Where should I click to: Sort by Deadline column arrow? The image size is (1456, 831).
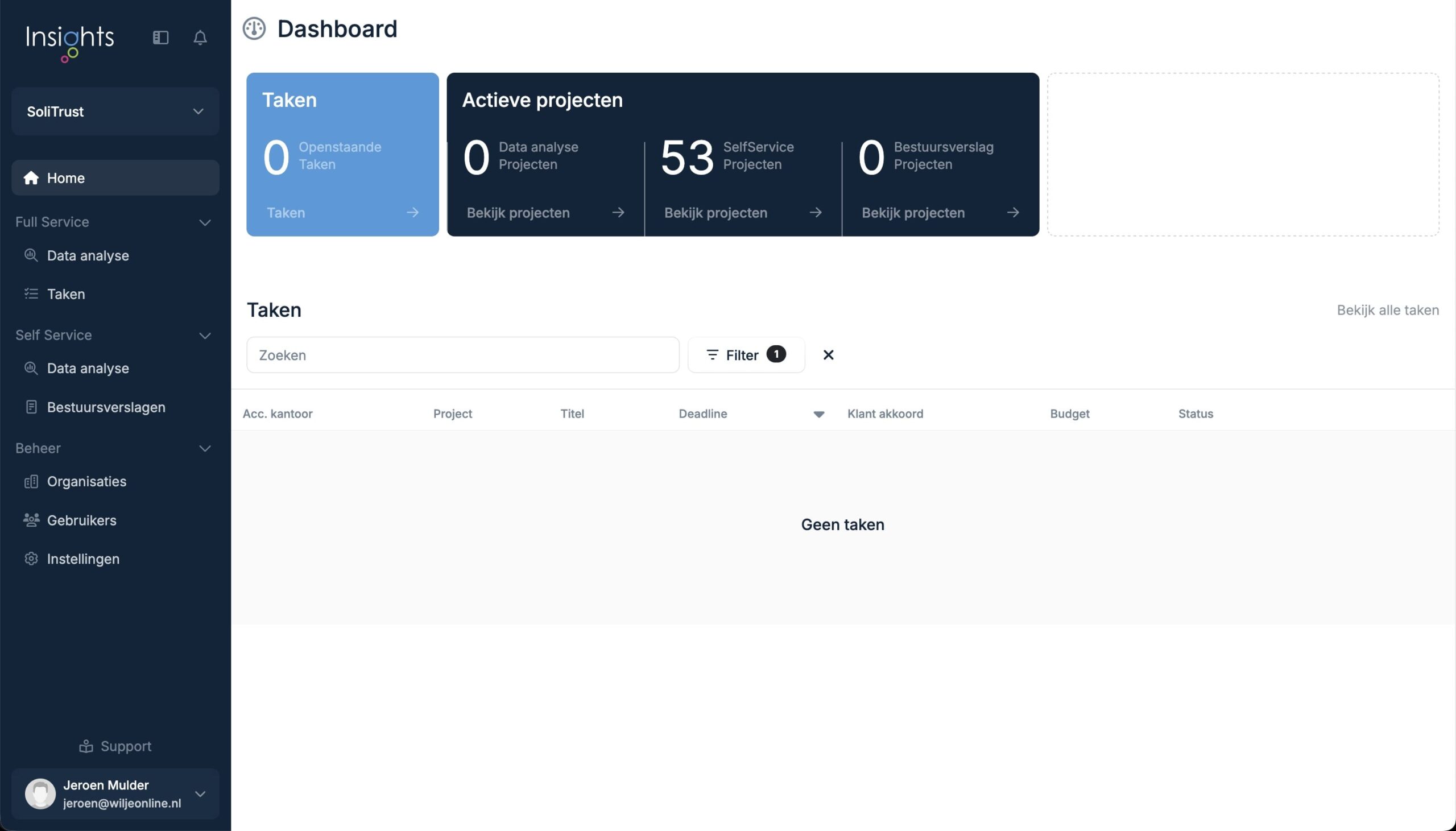[818, 414]
